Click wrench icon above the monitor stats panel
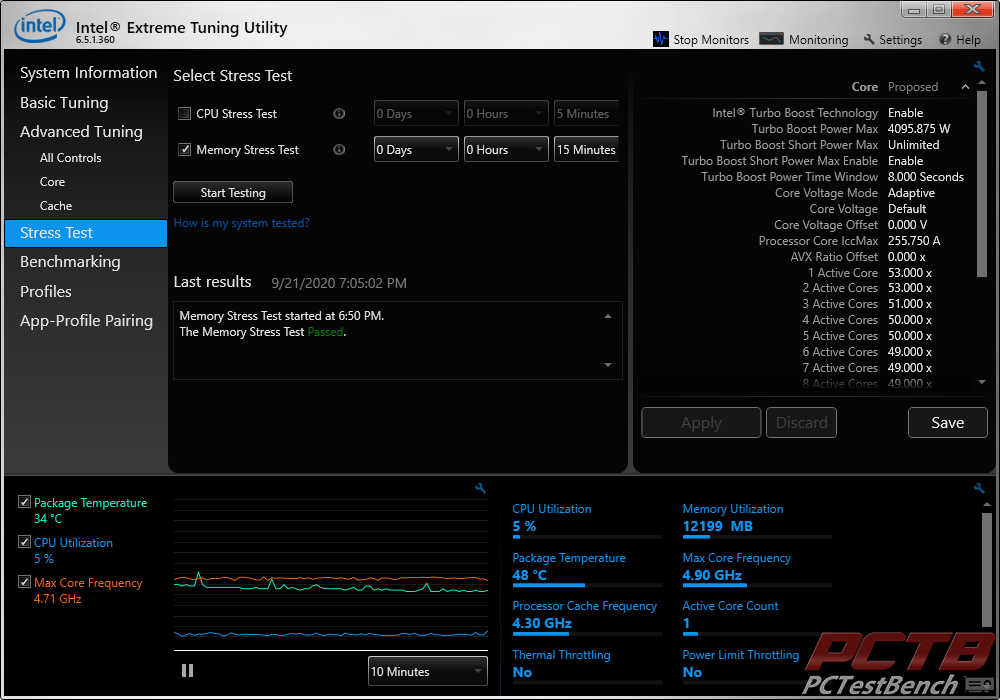1000x700 pixels. point(979,488)
